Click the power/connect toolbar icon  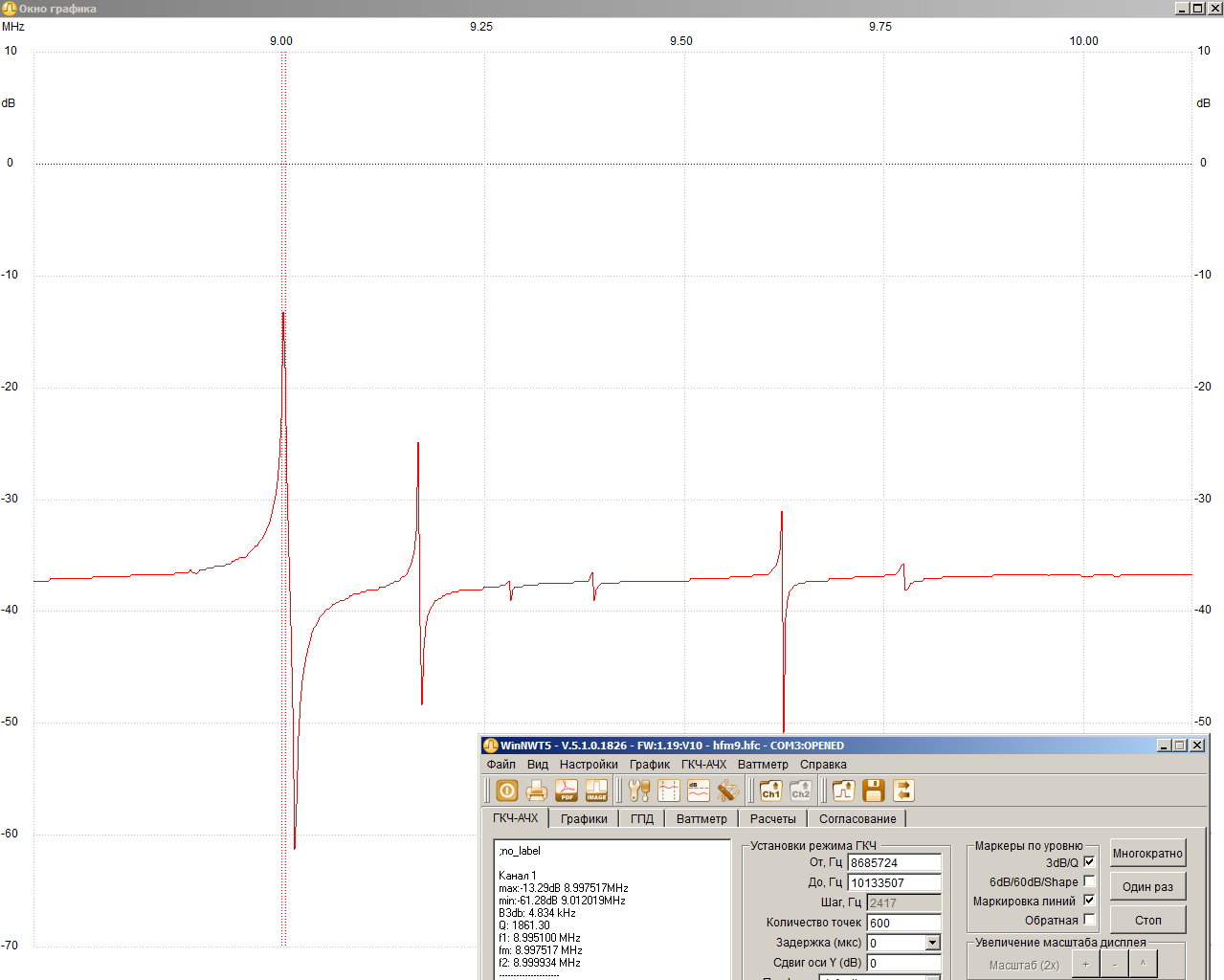point(507,791)
